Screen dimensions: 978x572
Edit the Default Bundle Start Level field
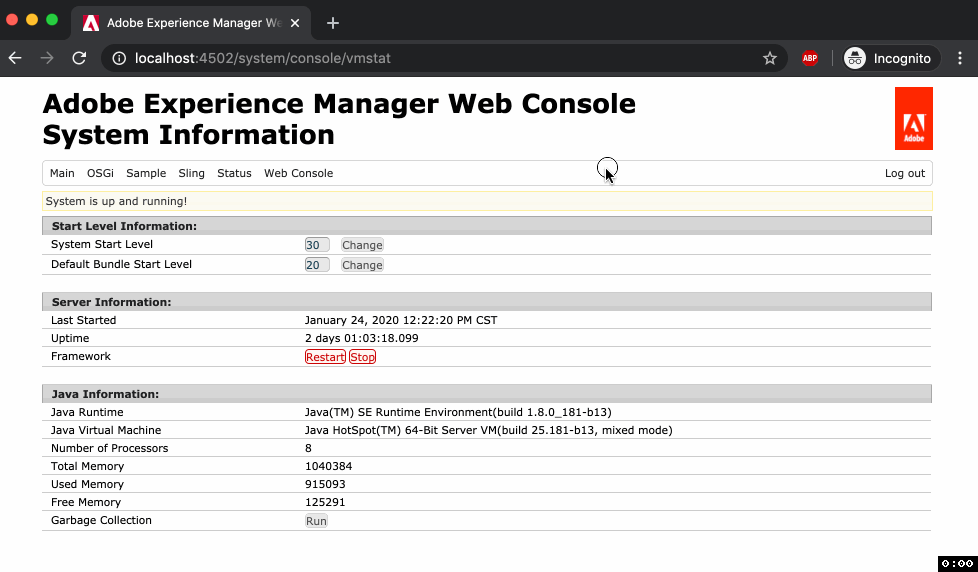[x=316, y=265]
